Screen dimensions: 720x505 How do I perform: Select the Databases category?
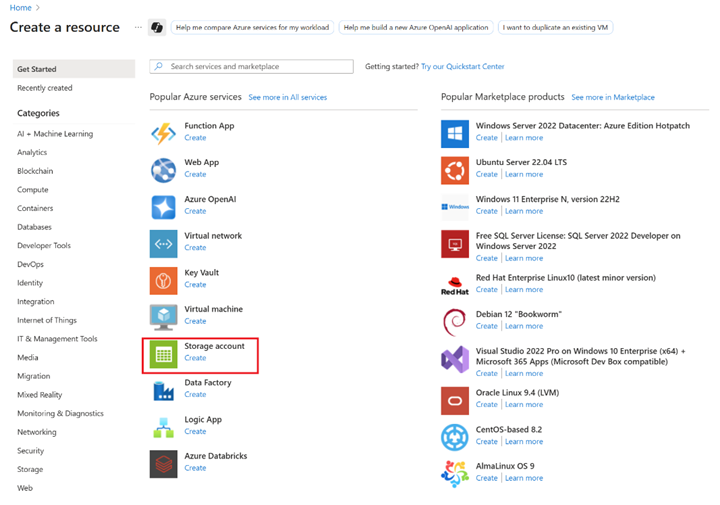tap(34, 227)
